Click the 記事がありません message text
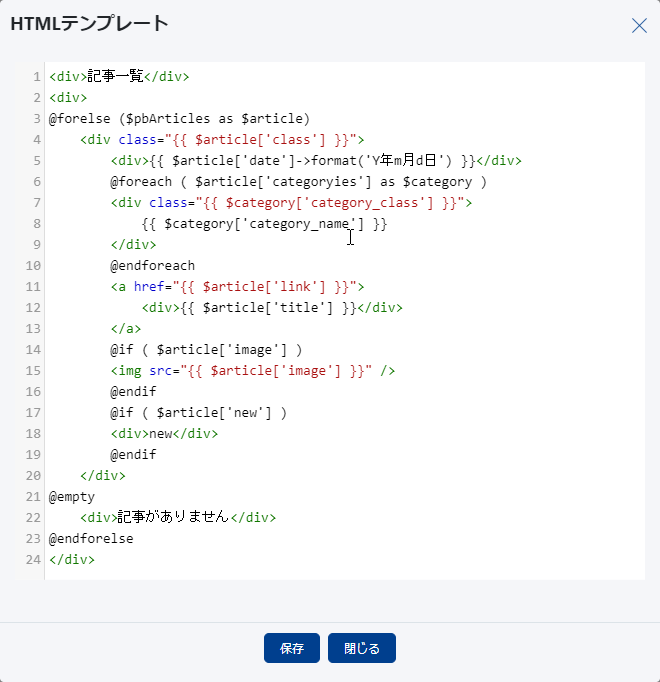This screenshot has width=660, height=682. 172,518
